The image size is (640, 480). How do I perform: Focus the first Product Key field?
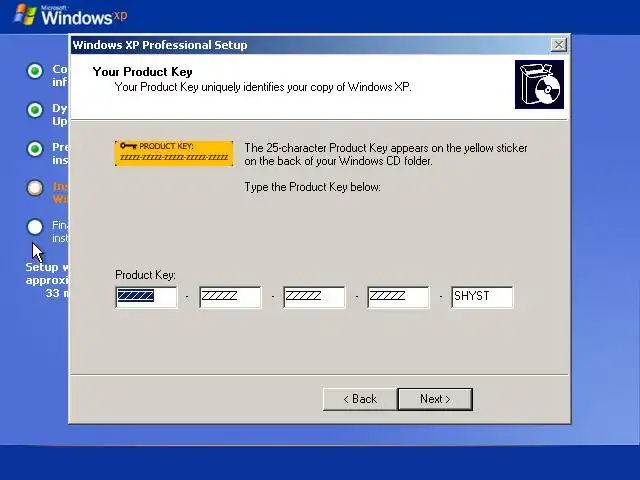point(147,297)
